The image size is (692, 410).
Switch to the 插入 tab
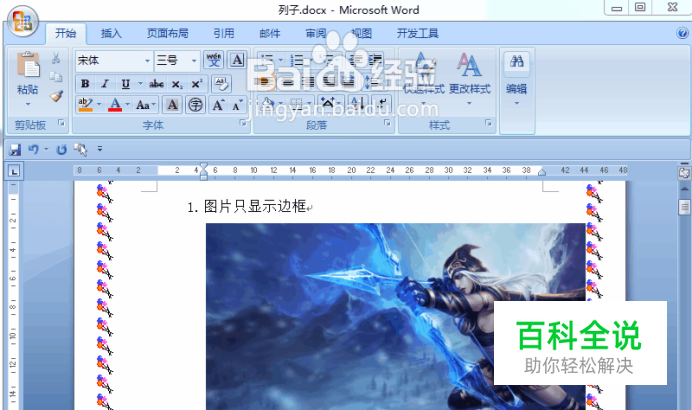[111, 34]
